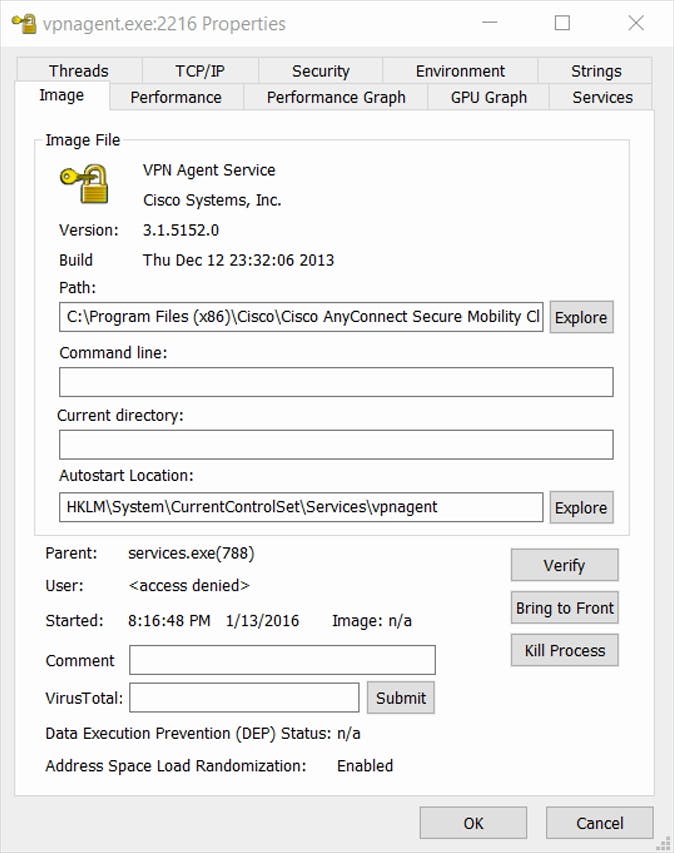This screenshot has height=853, width=674.
Task: Click the VirusTotal result field
Action: (244, 697)
